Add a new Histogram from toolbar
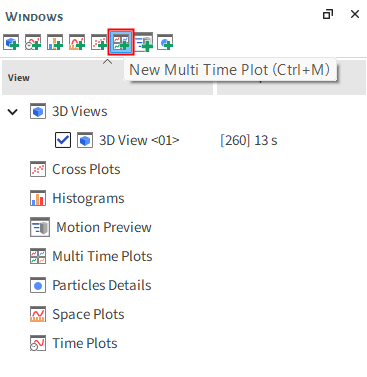This screenshot has height=377, width=367. click(55, 42)
